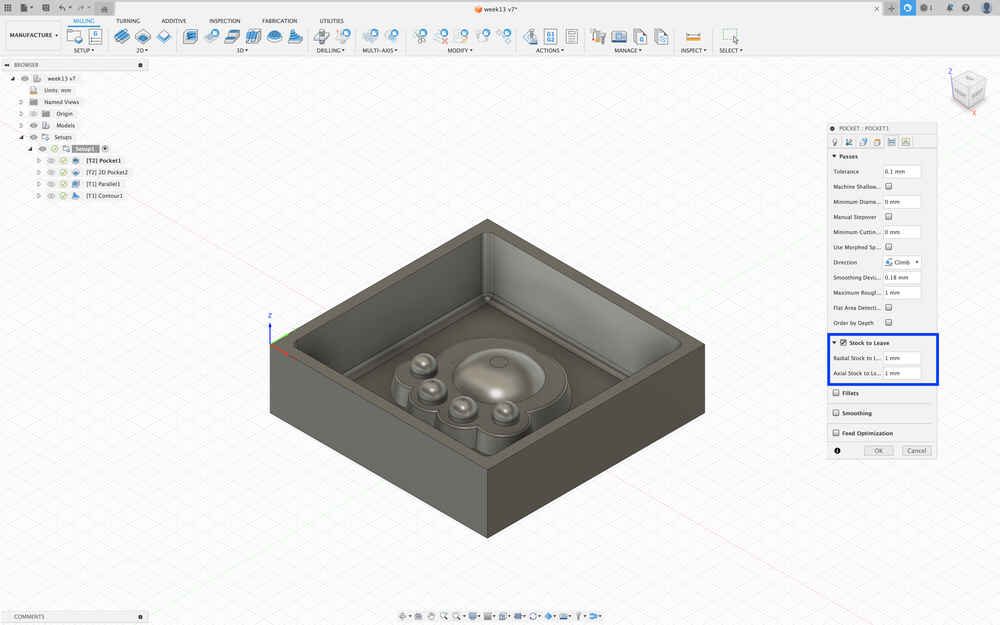Open the MODIFY dropdown menu
This screenshot has height=625, width=1000.
click(x=460, y=50)
